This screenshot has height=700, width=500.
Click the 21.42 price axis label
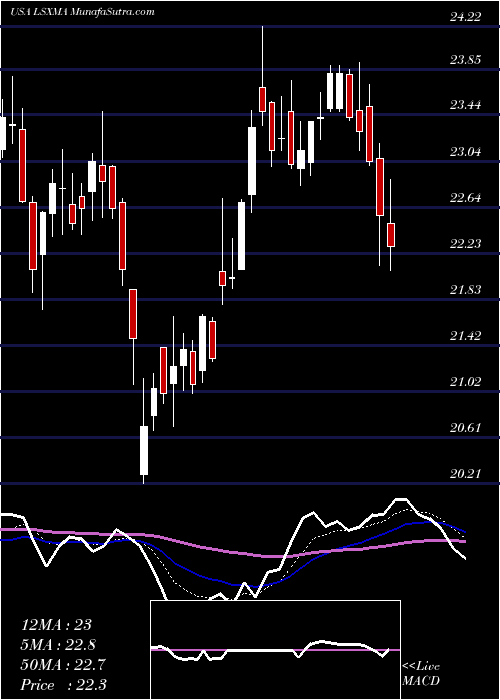point(466,336)
